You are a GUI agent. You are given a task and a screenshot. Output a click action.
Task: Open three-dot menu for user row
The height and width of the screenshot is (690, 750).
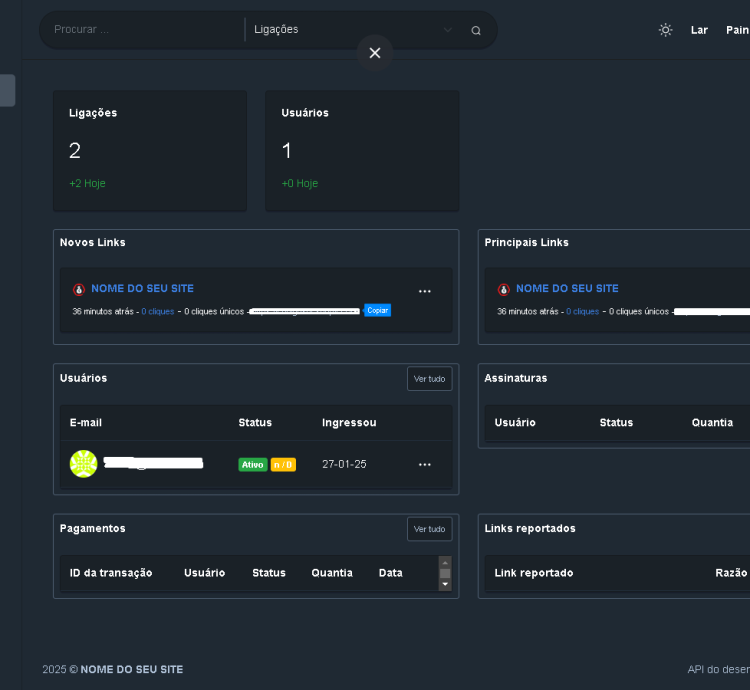click(x=425, y=465)
